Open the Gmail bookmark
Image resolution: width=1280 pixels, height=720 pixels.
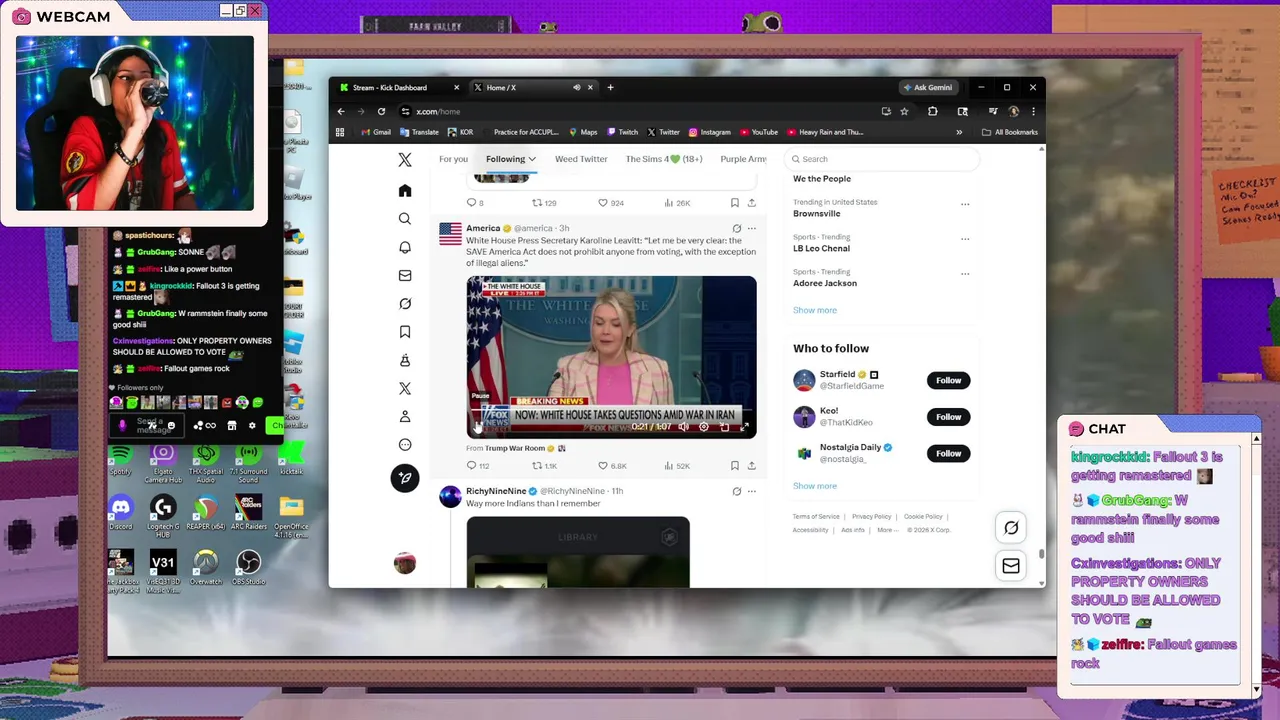click(x=376, y=132)
